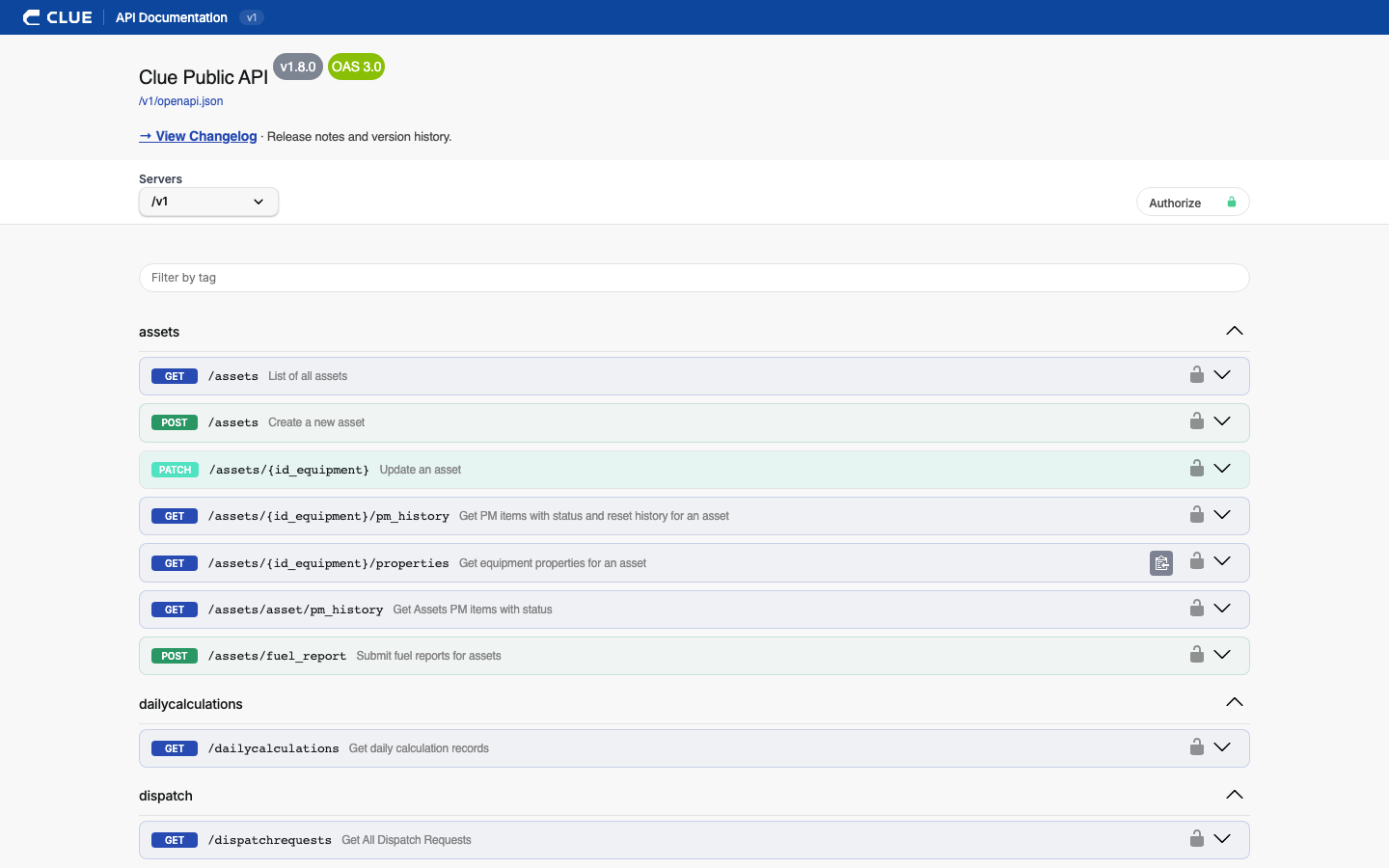Click the OAS 3.0 badge
1389x868 pixels.
pyautogui.click(x=357, y=67)
